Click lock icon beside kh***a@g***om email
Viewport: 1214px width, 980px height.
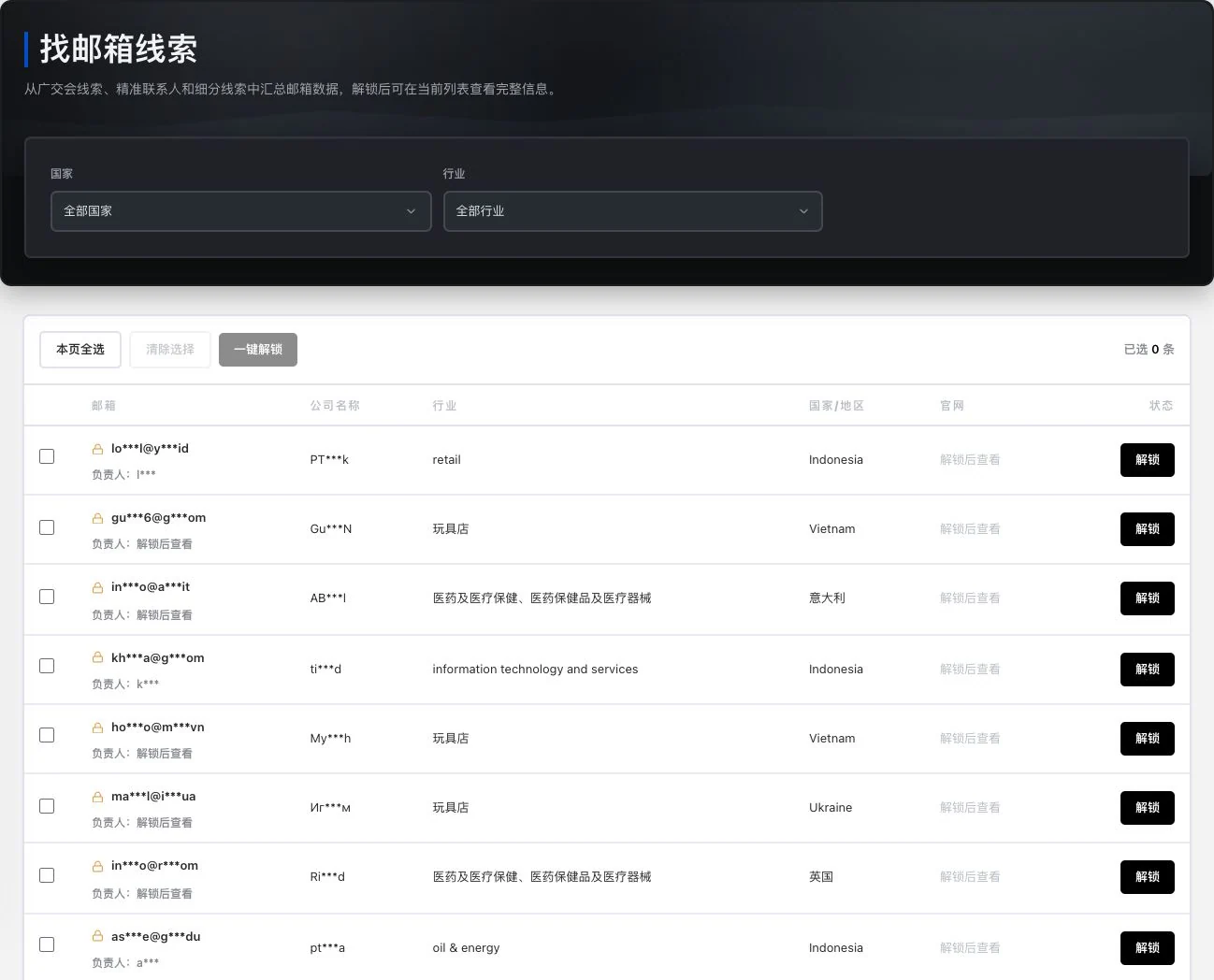[x=97, y=658]
